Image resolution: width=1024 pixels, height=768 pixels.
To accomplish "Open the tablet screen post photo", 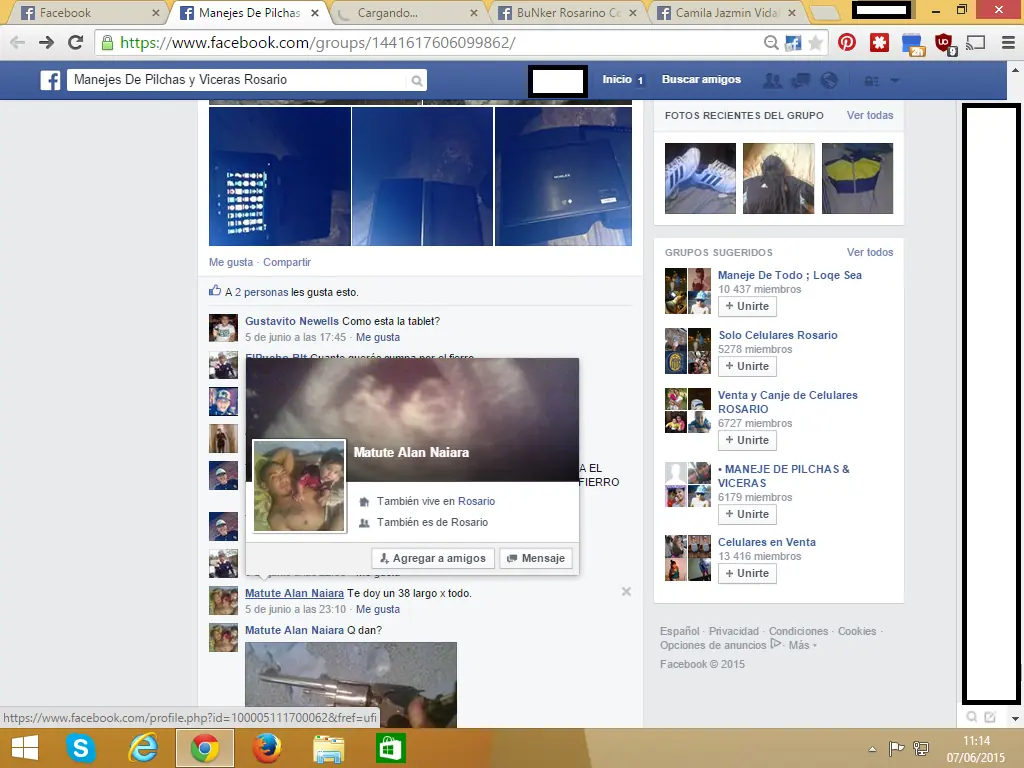I will pyautogui.click(x=280, y=176).
